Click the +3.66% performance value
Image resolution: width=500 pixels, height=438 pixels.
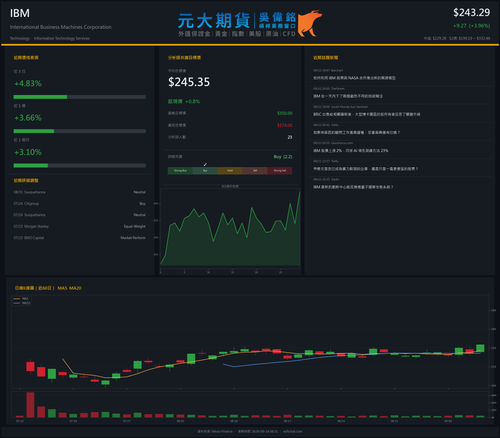pyautogui.click(x=28, y=118)
